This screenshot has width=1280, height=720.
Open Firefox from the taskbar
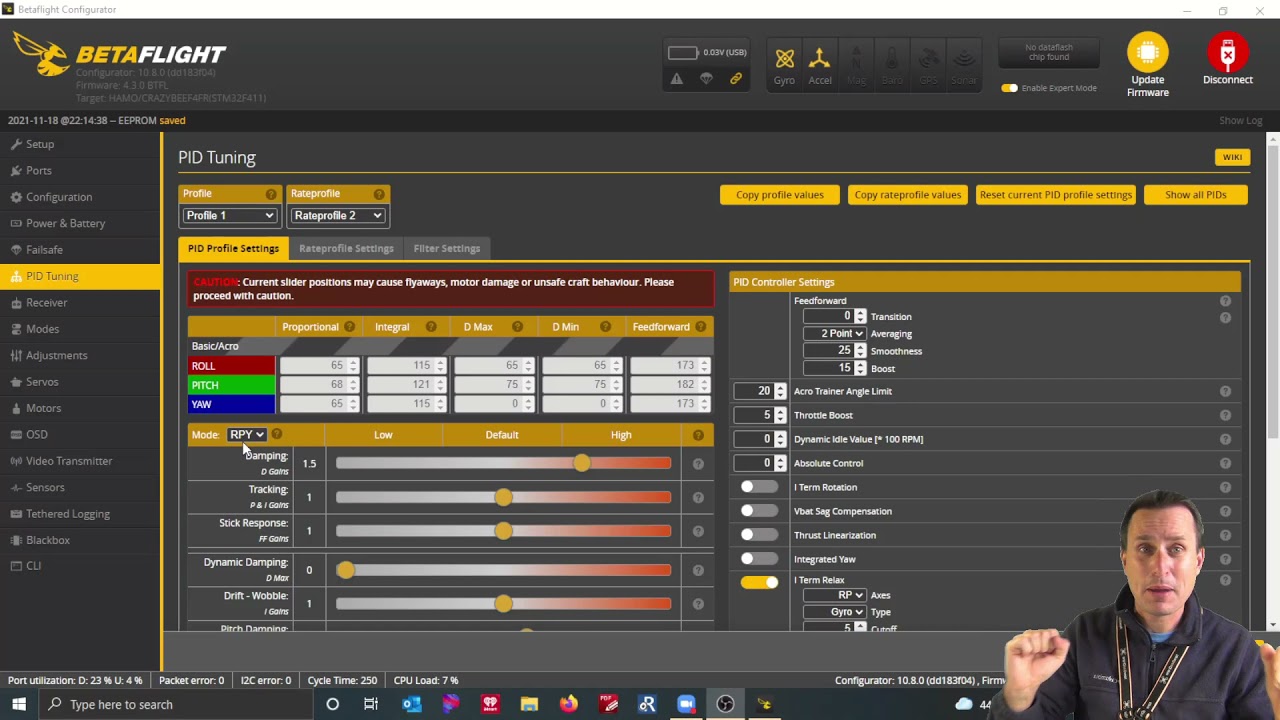(x=568, y=704)
